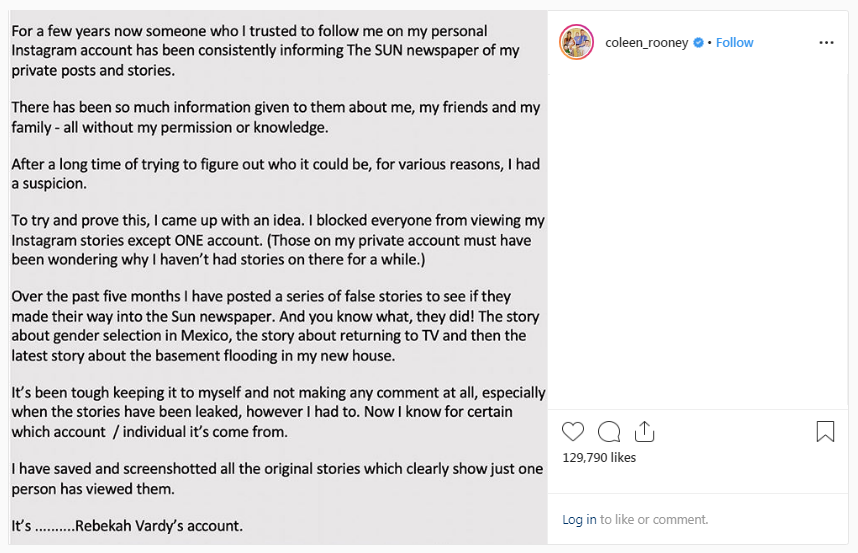Click the "To try and prove this" paragraph
858x553 pixels.
(x=278, y=240)
